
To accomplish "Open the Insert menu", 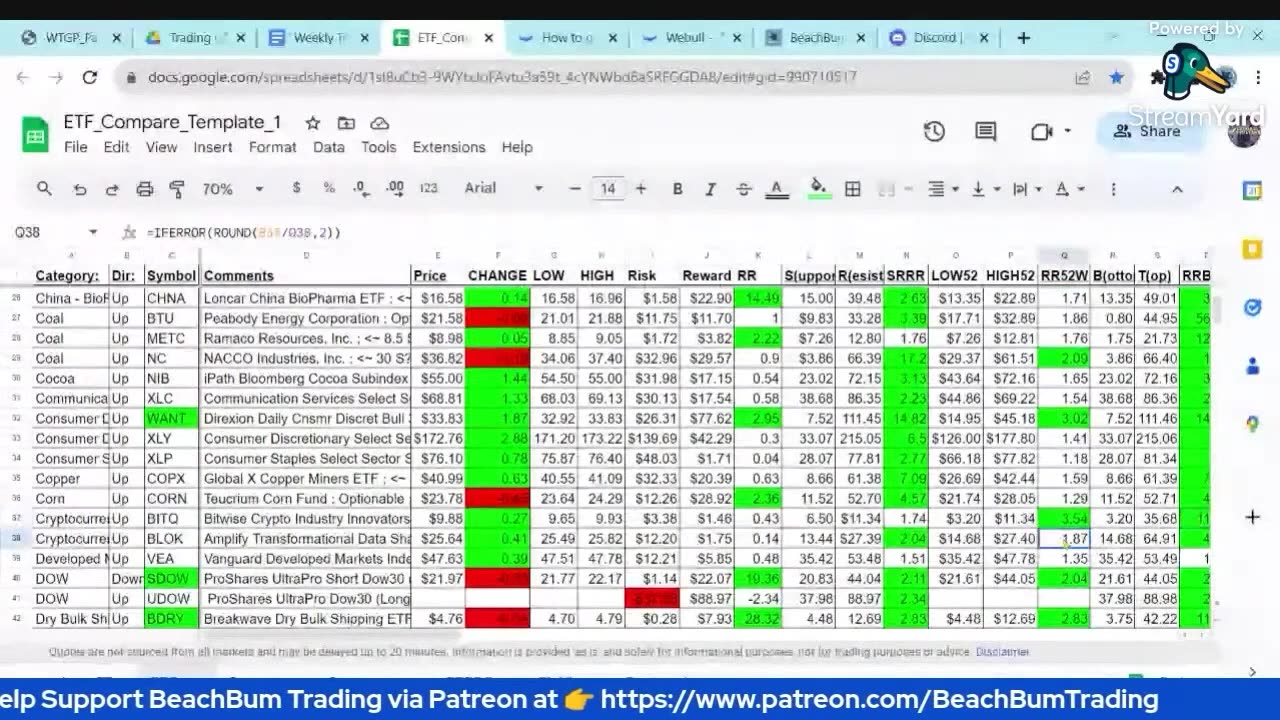I will coord(213,147).
